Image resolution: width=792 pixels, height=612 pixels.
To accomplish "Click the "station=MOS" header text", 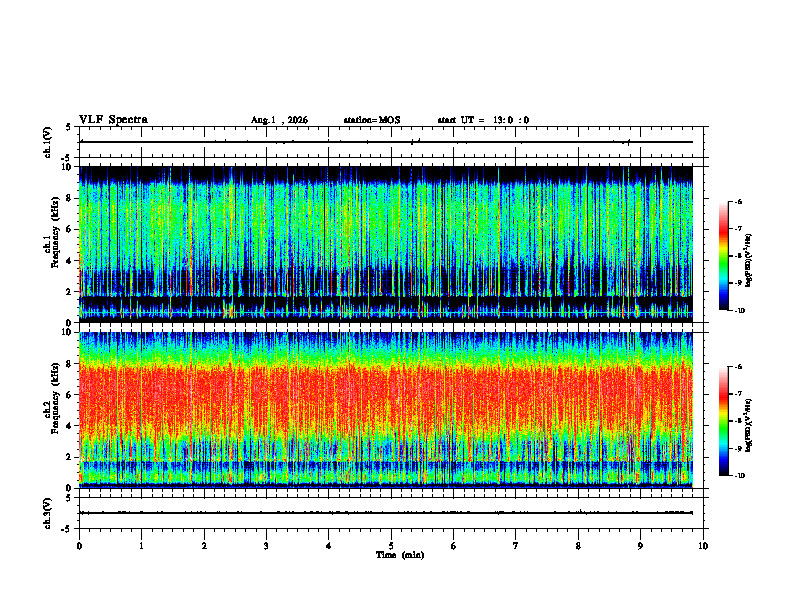I will click(372, 120).
